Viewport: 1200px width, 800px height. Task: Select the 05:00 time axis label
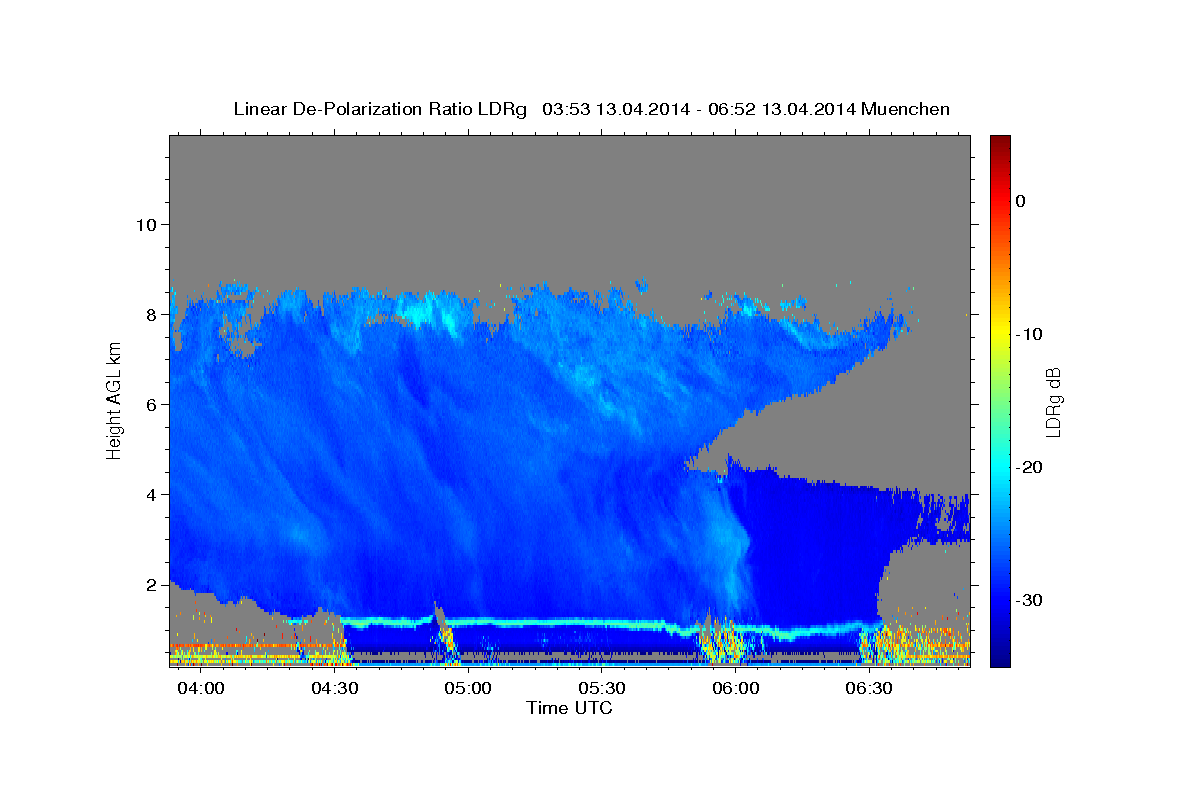[468, 689]
